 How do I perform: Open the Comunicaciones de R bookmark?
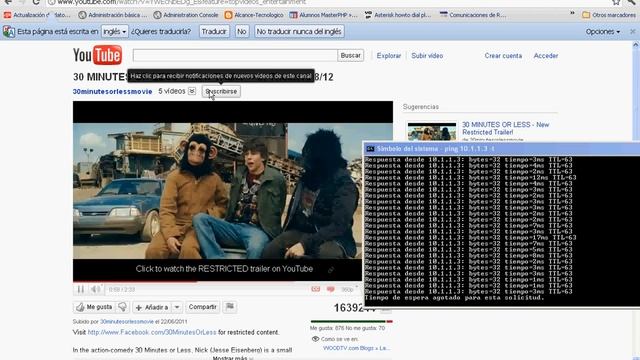473,15
